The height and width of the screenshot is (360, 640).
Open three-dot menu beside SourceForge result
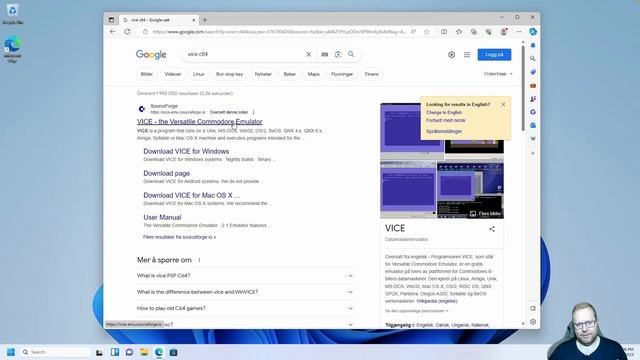[x=253, y=112]
